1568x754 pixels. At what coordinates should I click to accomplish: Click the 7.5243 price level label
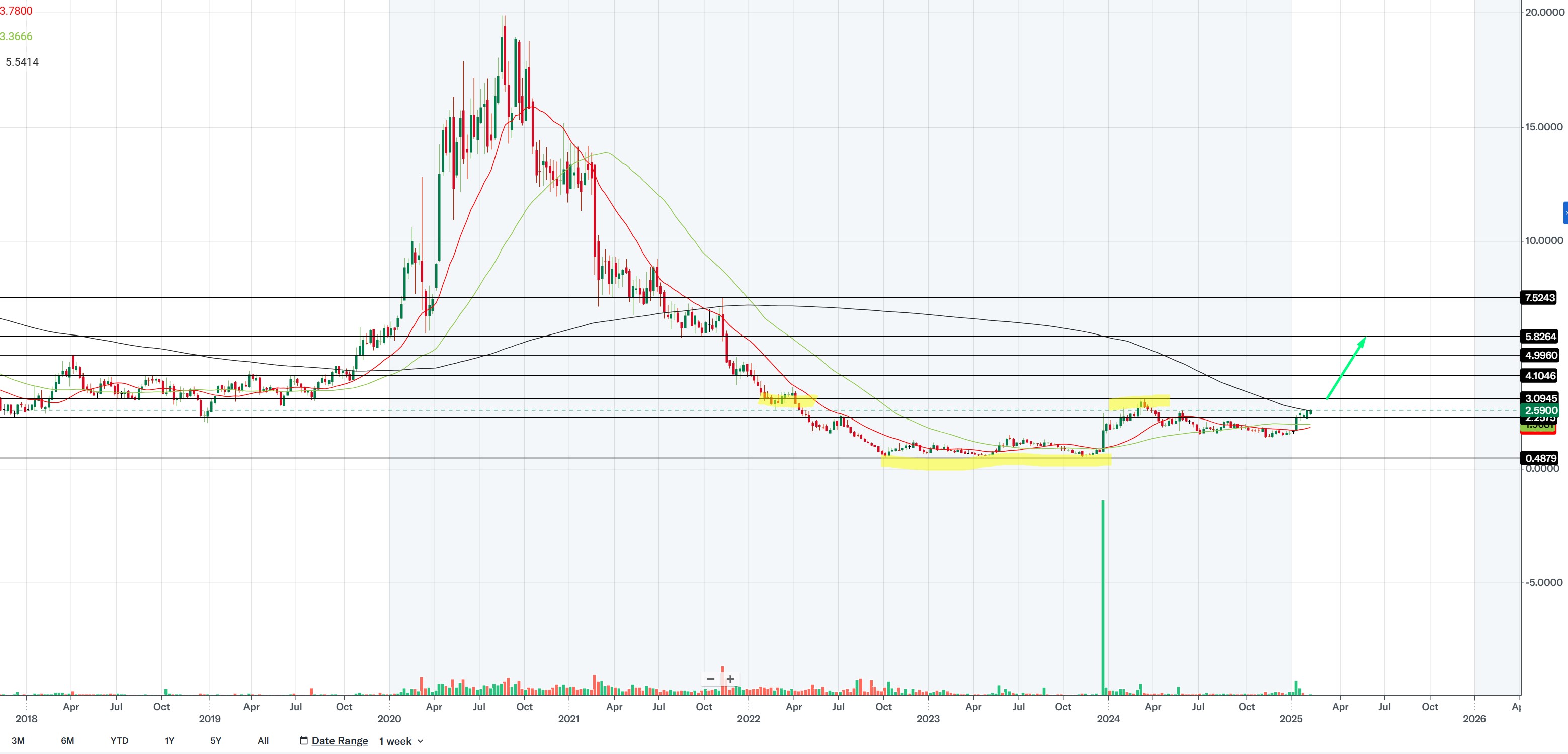point(1539,298)
